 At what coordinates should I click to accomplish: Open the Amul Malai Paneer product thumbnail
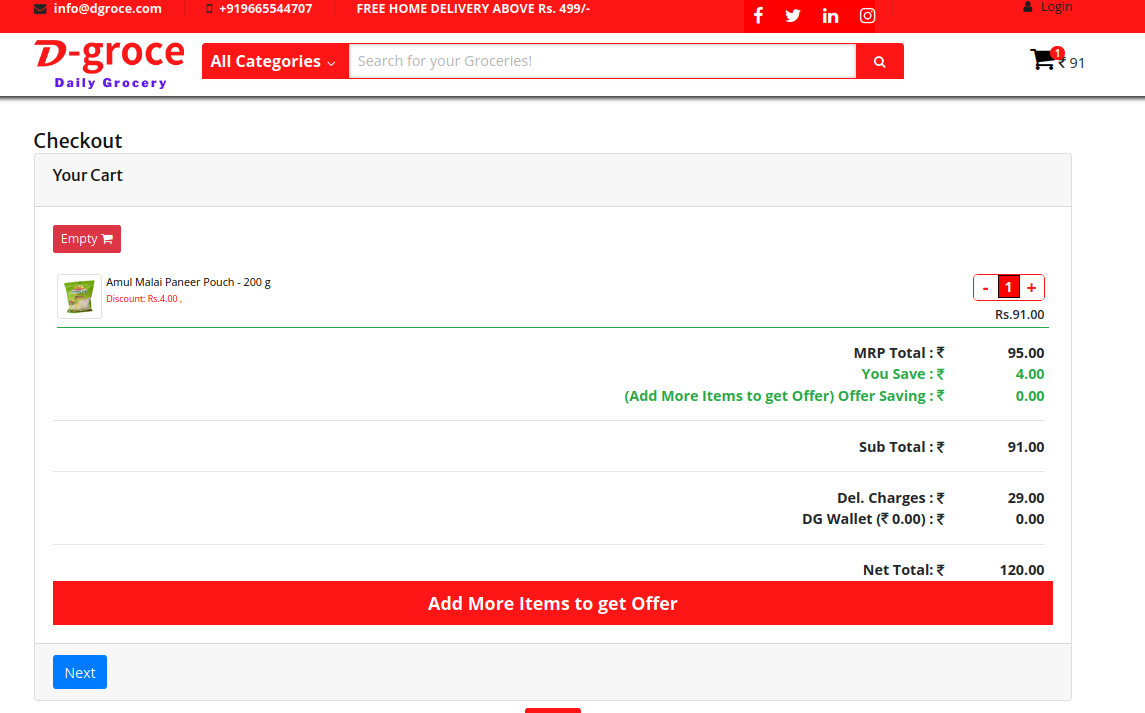point(79,297)
